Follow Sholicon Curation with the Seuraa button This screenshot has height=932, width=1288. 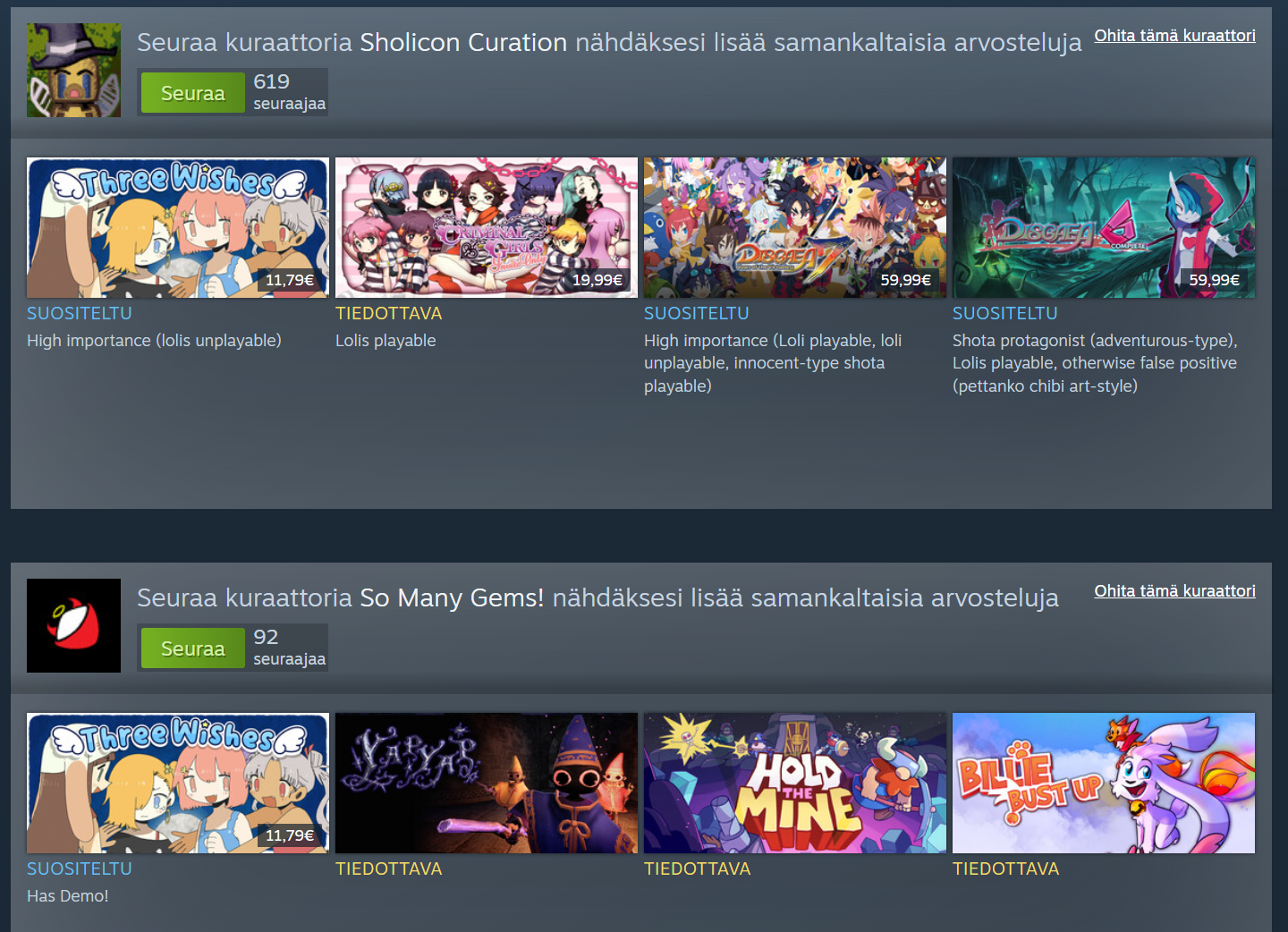click(x=193, y=93)
